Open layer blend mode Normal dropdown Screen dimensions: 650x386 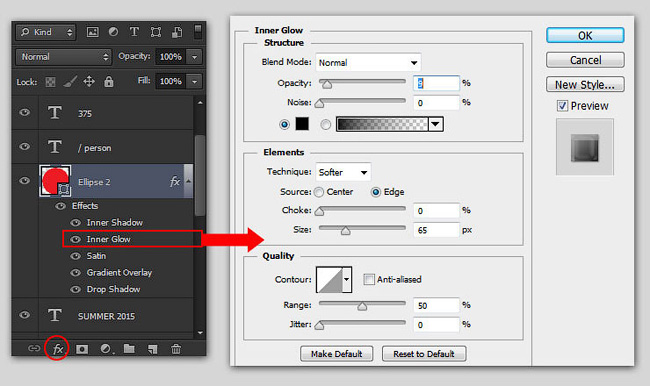click(63, 57)
